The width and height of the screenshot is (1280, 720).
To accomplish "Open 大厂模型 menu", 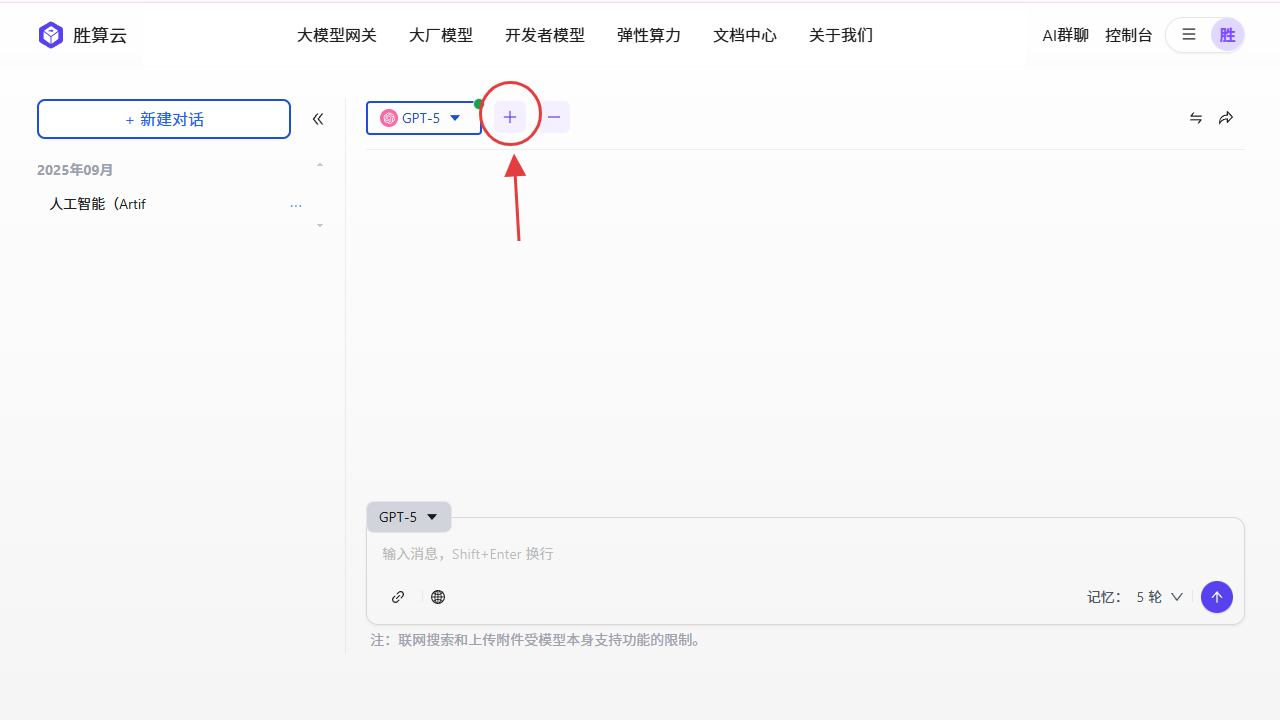I will point(441,35).
